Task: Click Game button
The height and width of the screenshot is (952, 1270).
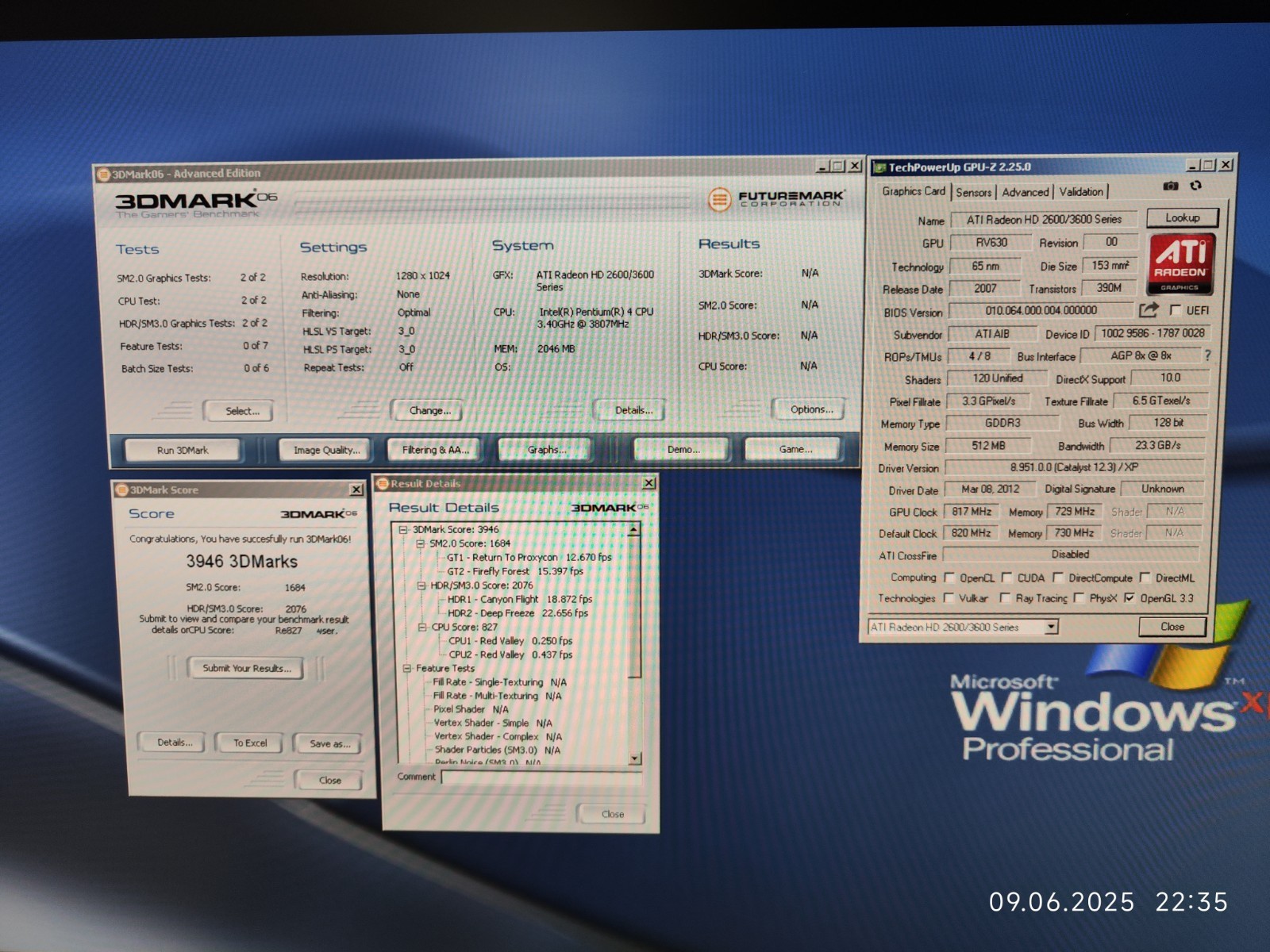Action: tap(795, 449)
